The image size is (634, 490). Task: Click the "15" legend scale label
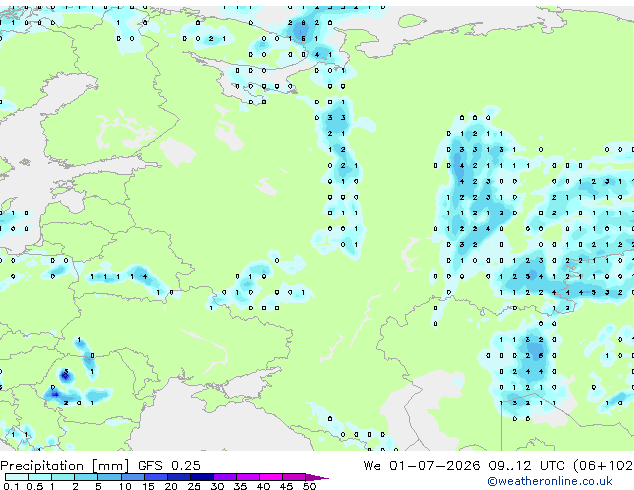point(148,486)
